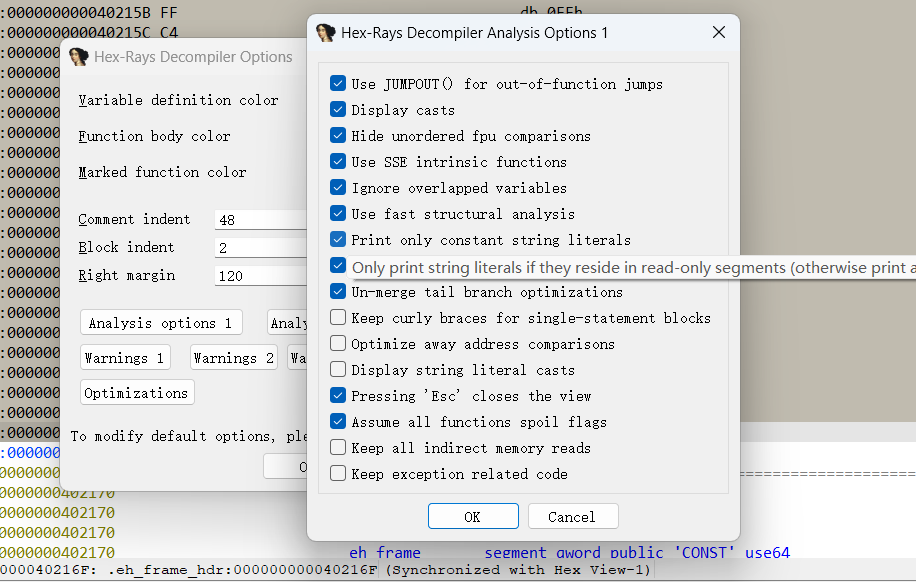Select the Function body color label
This screenshot has width=916, height=582.
[154, 136]
